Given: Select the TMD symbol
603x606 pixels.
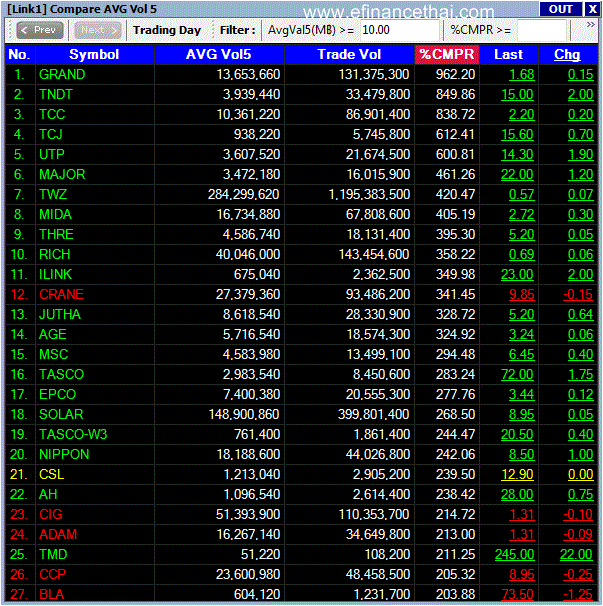Looking at the screenshot, I should pos(53,555).
